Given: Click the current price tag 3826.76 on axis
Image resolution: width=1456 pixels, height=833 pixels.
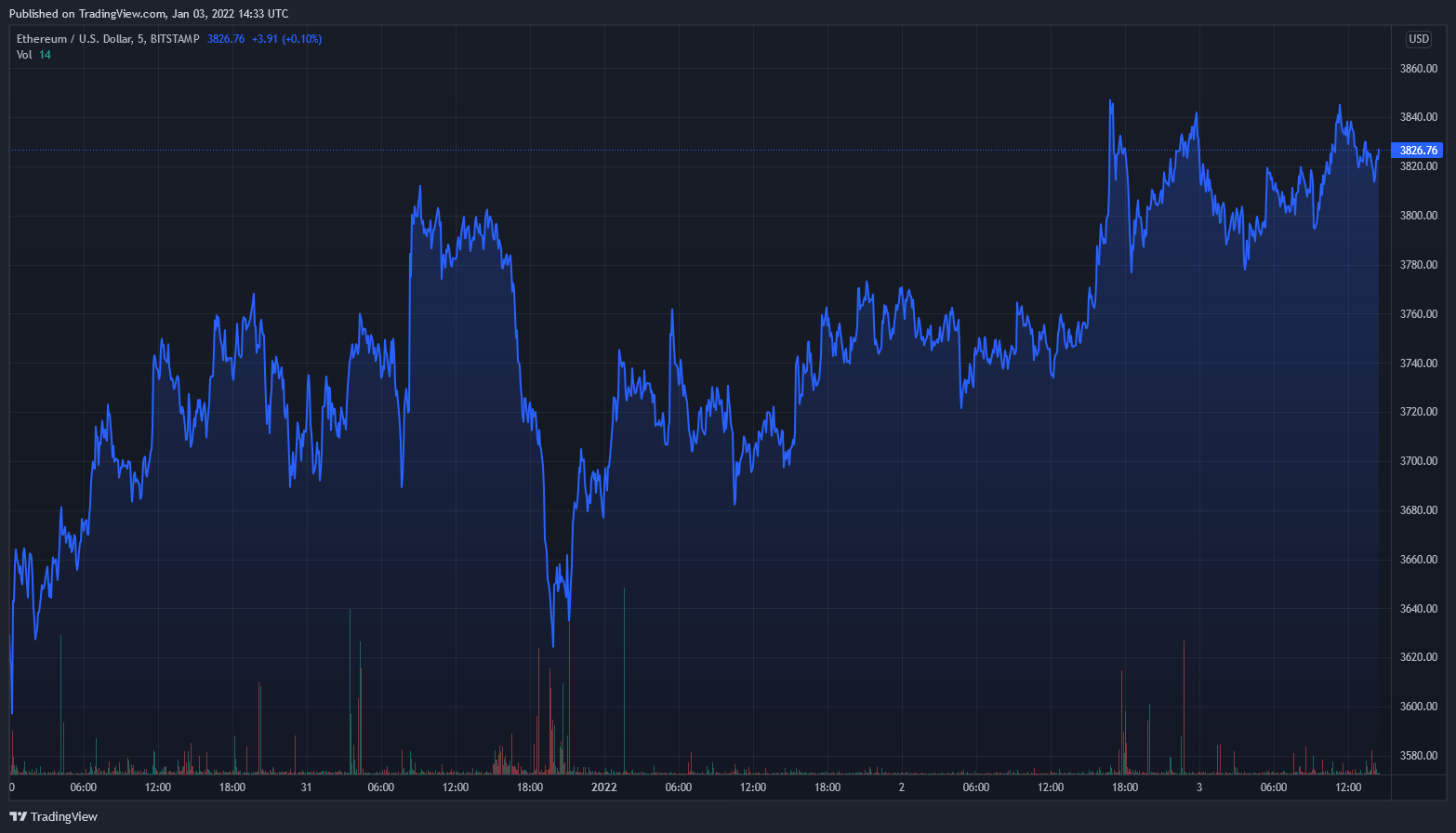Looking at the screenshot, I should tap(1417, 151).
